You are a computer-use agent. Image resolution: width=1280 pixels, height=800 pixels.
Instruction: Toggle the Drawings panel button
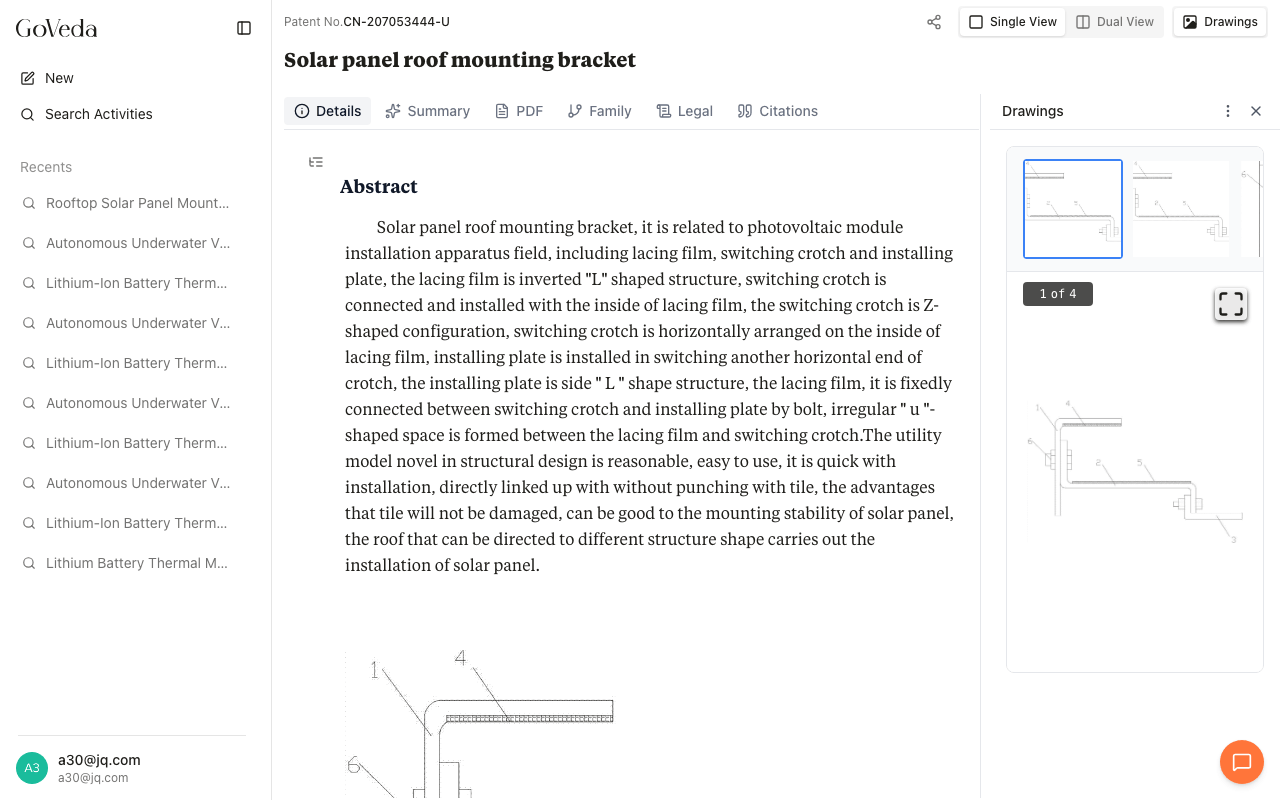click(1219, 22)
